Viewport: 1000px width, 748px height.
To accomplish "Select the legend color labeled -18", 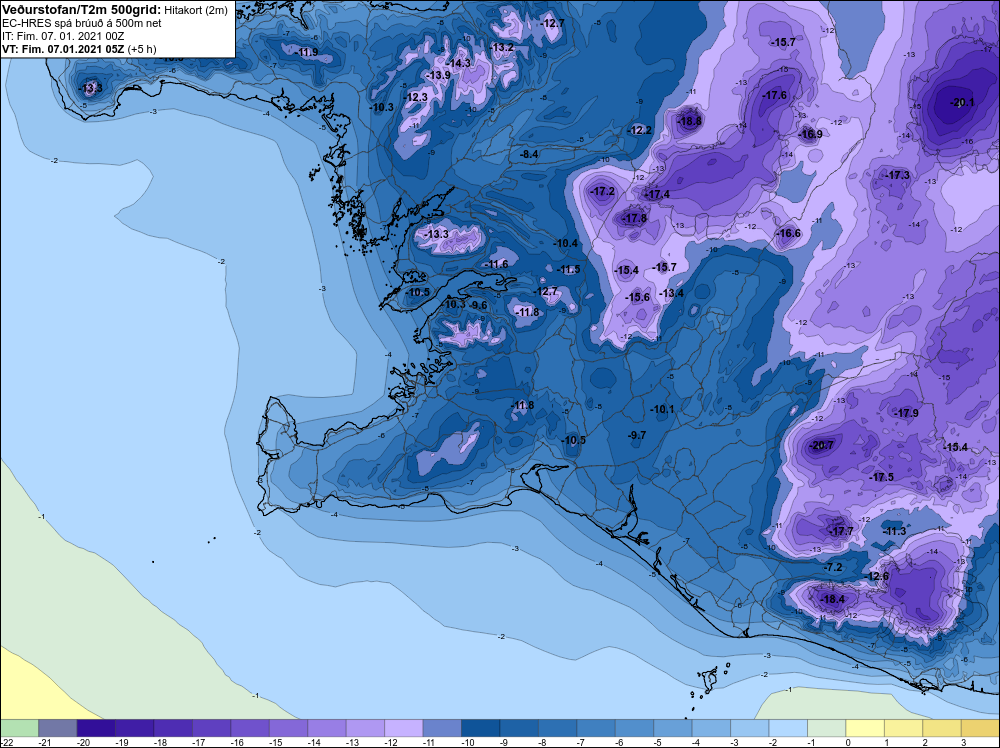I will click(173, 728).
